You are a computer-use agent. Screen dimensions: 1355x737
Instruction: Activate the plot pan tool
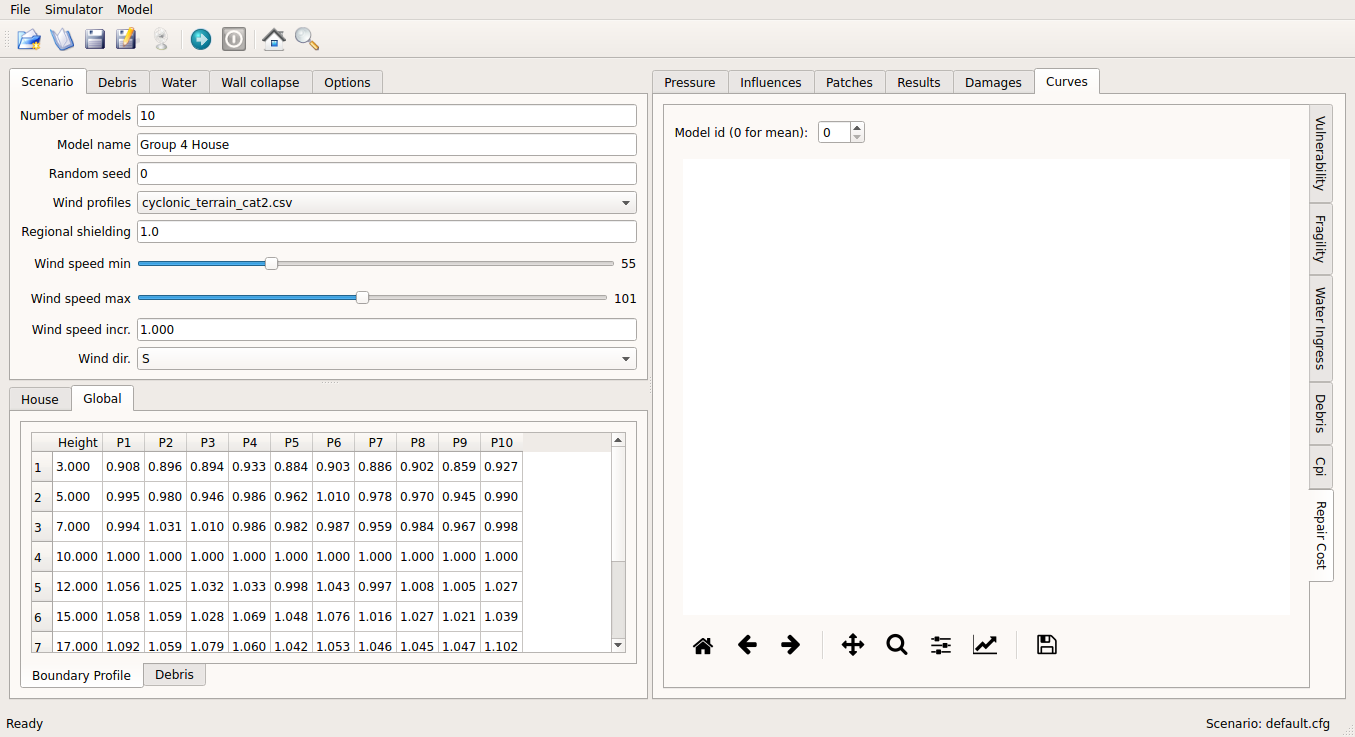pyautogui.click(x=853, y=645)
